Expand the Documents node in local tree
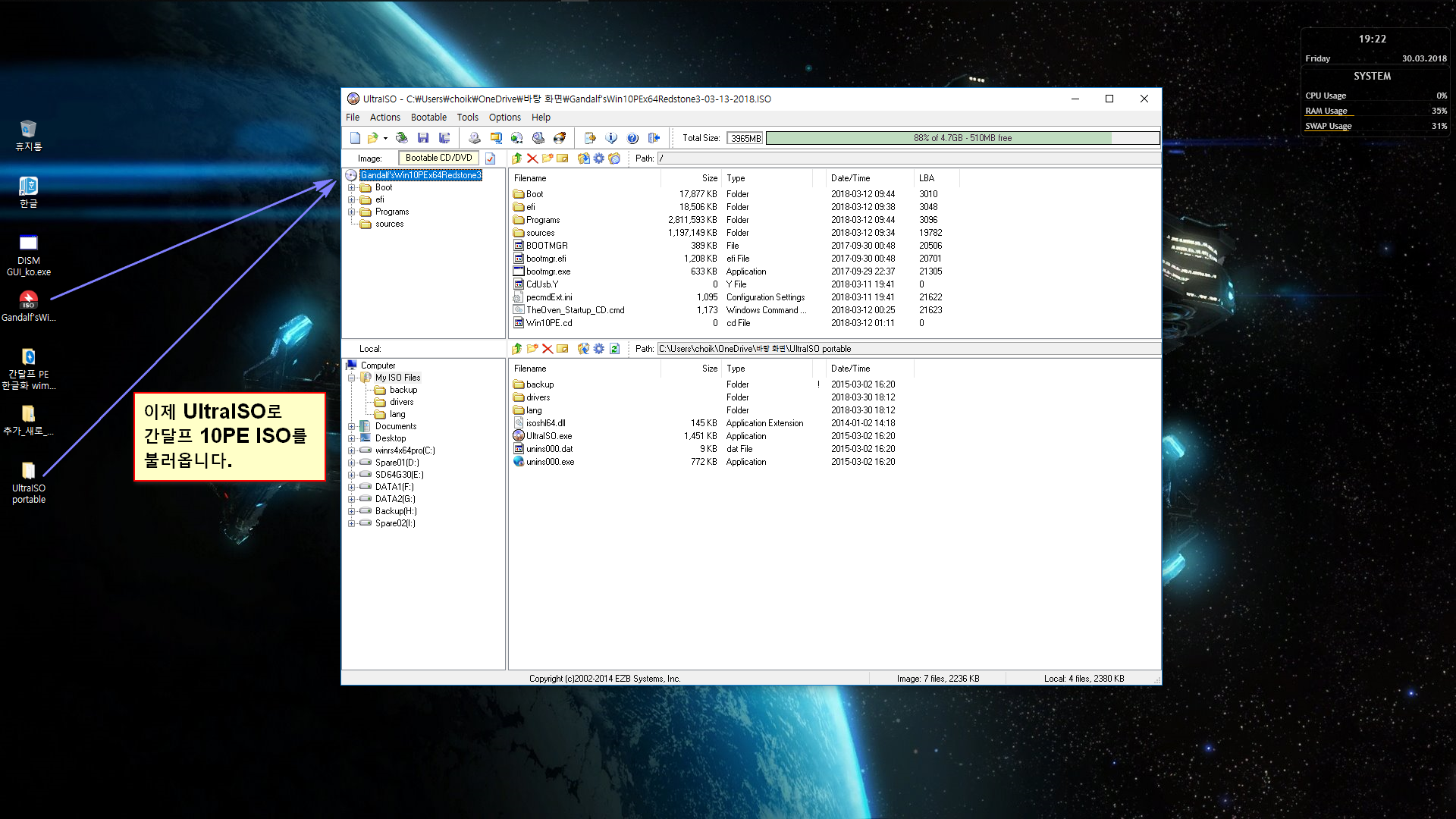Screen dimensions: 1456x819 coord(352,426)
